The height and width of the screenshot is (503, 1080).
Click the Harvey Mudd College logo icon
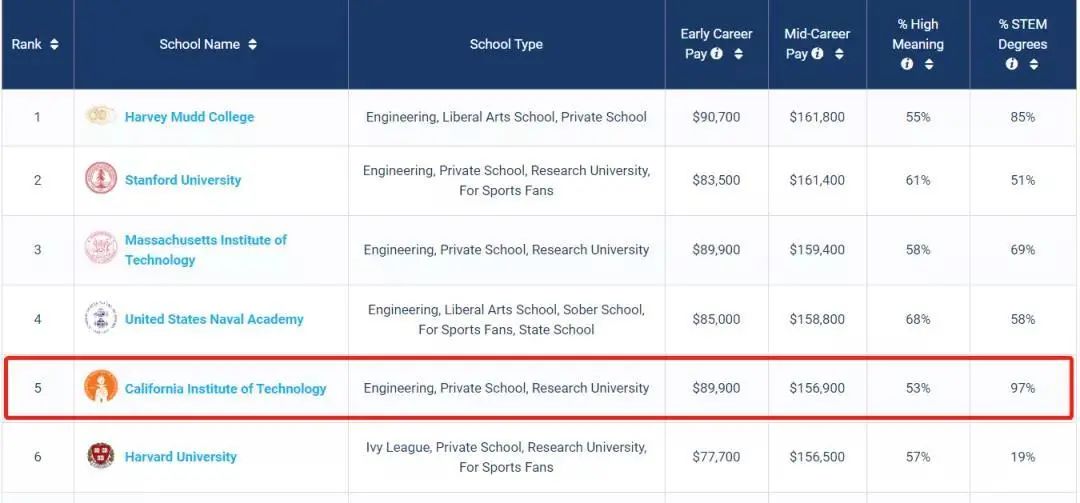click(x=101, y=117)
